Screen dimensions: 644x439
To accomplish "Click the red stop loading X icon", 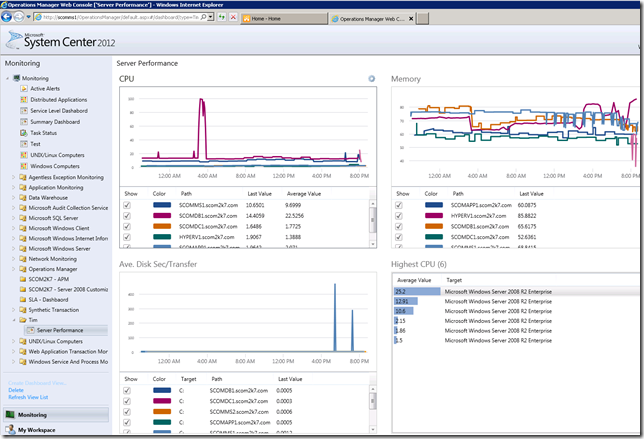I will tap(233, 17).
